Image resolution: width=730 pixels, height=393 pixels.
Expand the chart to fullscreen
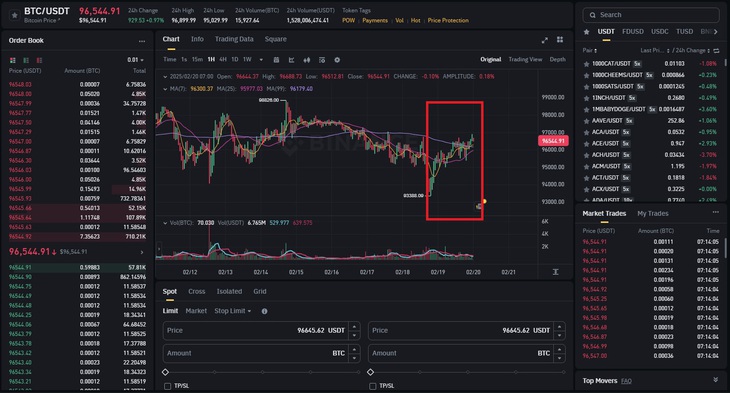coord(545,40)
